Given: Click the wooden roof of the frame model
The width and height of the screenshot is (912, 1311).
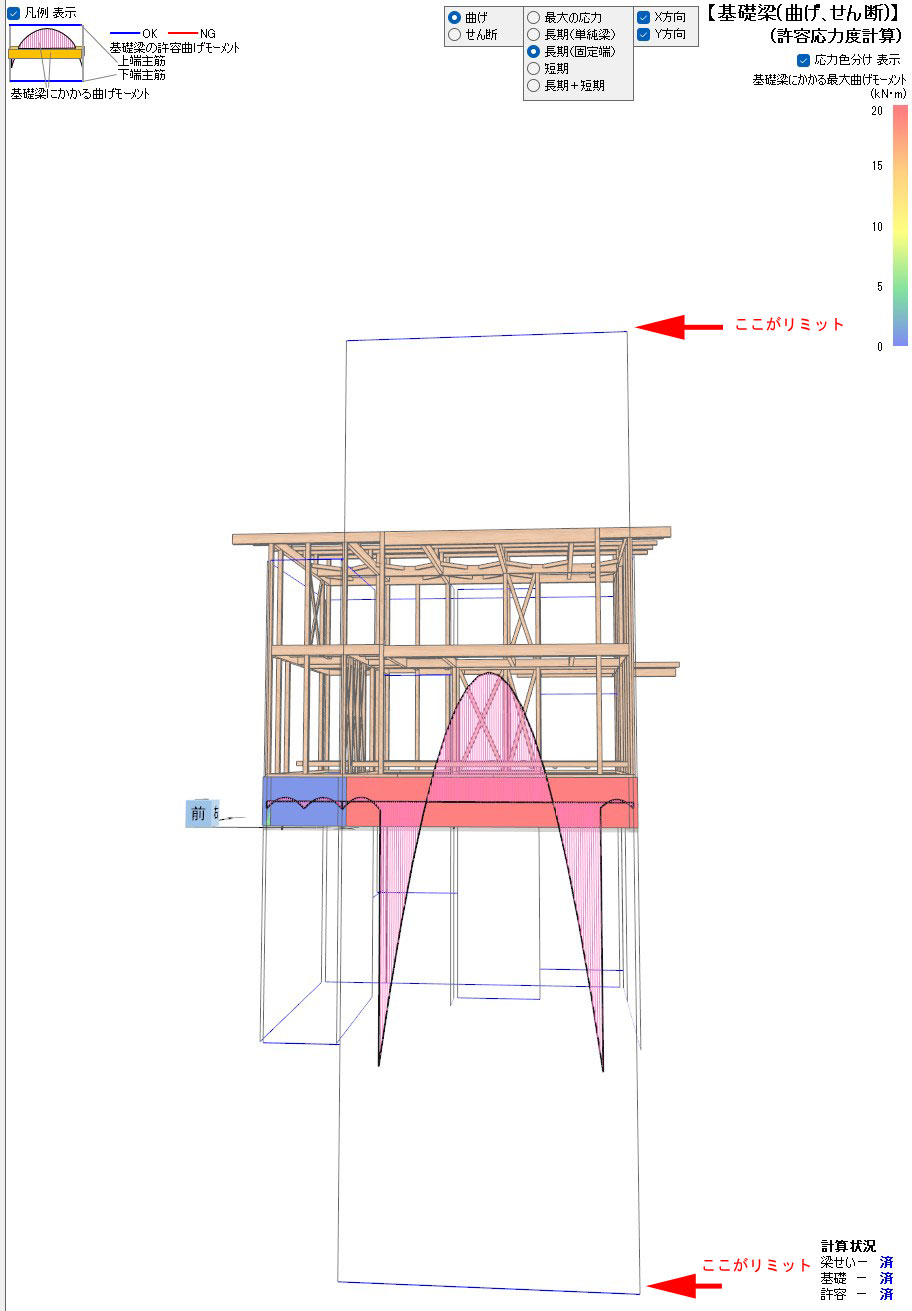Looking at the screenshot, I should tap(450, 537).
